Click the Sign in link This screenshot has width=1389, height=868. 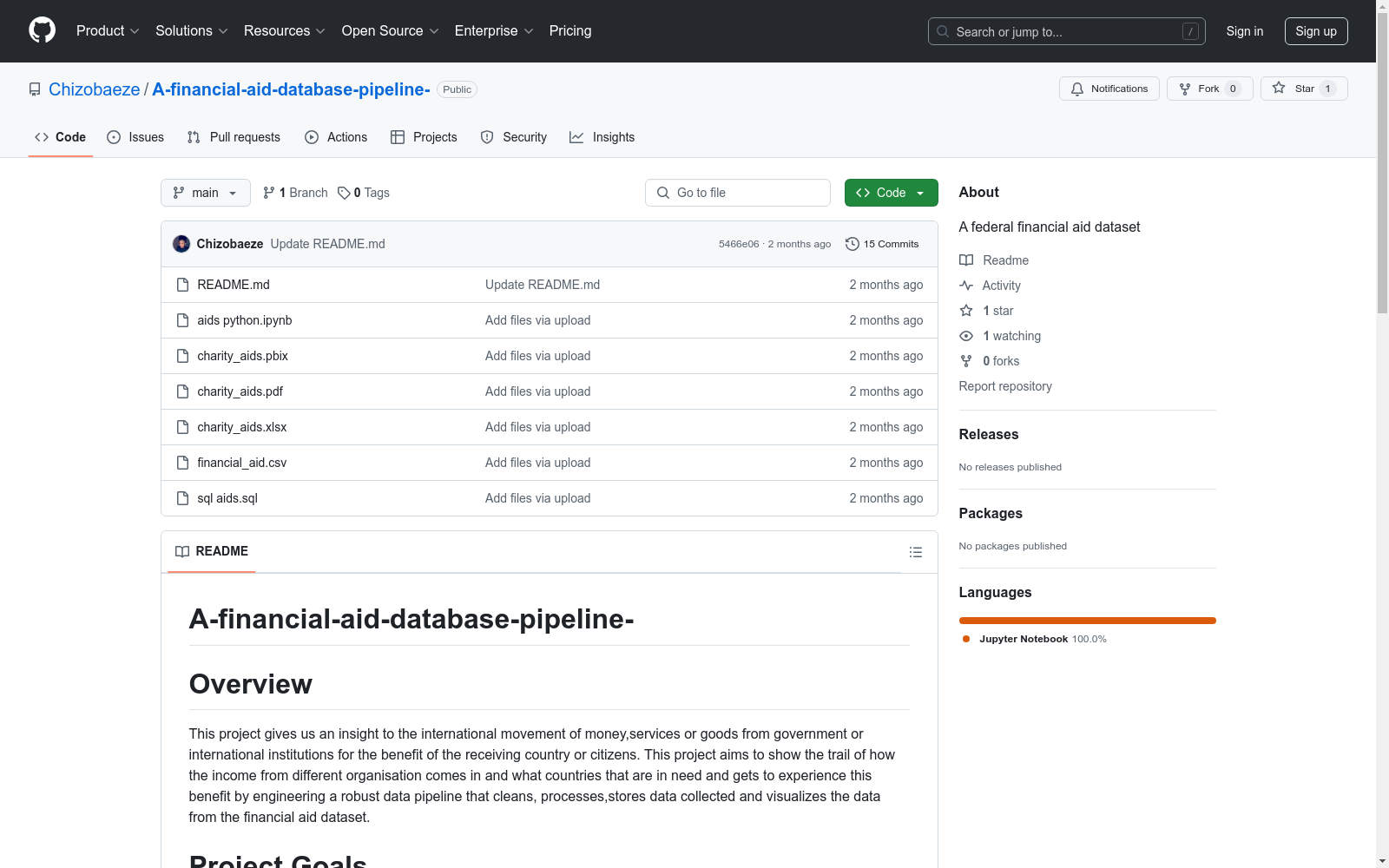[1244, 31]
